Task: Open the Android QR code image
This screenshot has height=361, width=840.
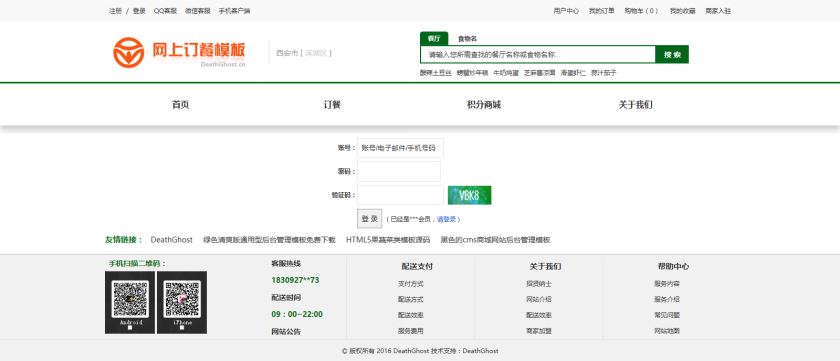Action: 130,302
